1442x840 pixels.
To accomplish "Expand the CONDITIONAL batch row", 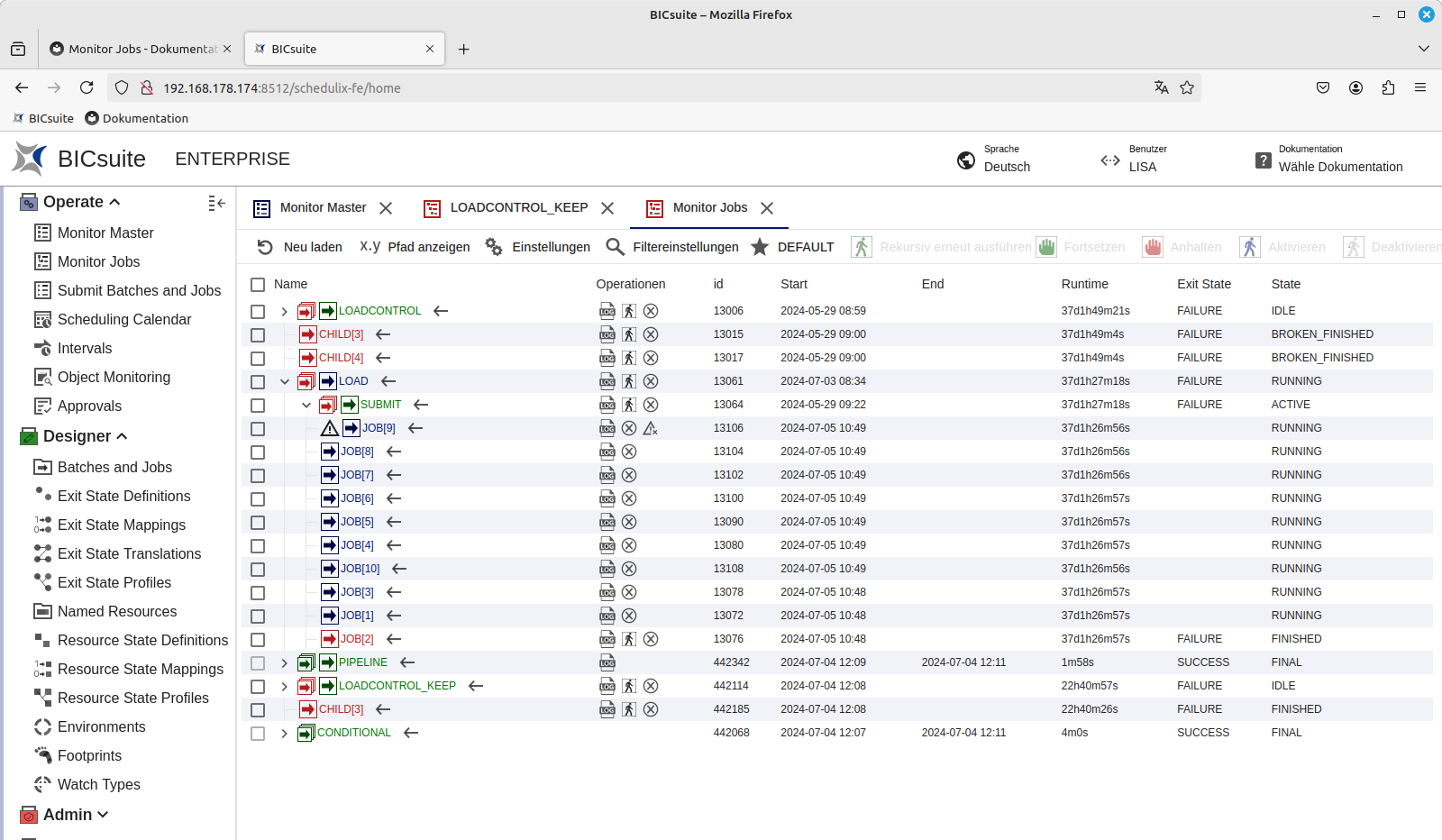I will pyautogui.click(x=284, y=733).
